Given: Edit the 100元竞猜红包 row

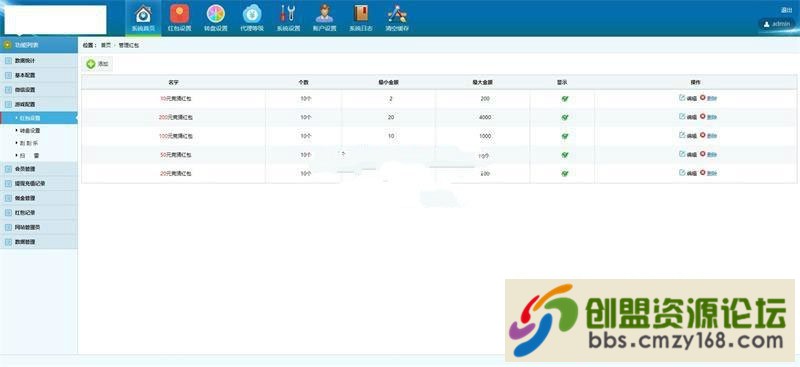Looking at the screenshot, I should pyautogui.click(x=687, y=136).
